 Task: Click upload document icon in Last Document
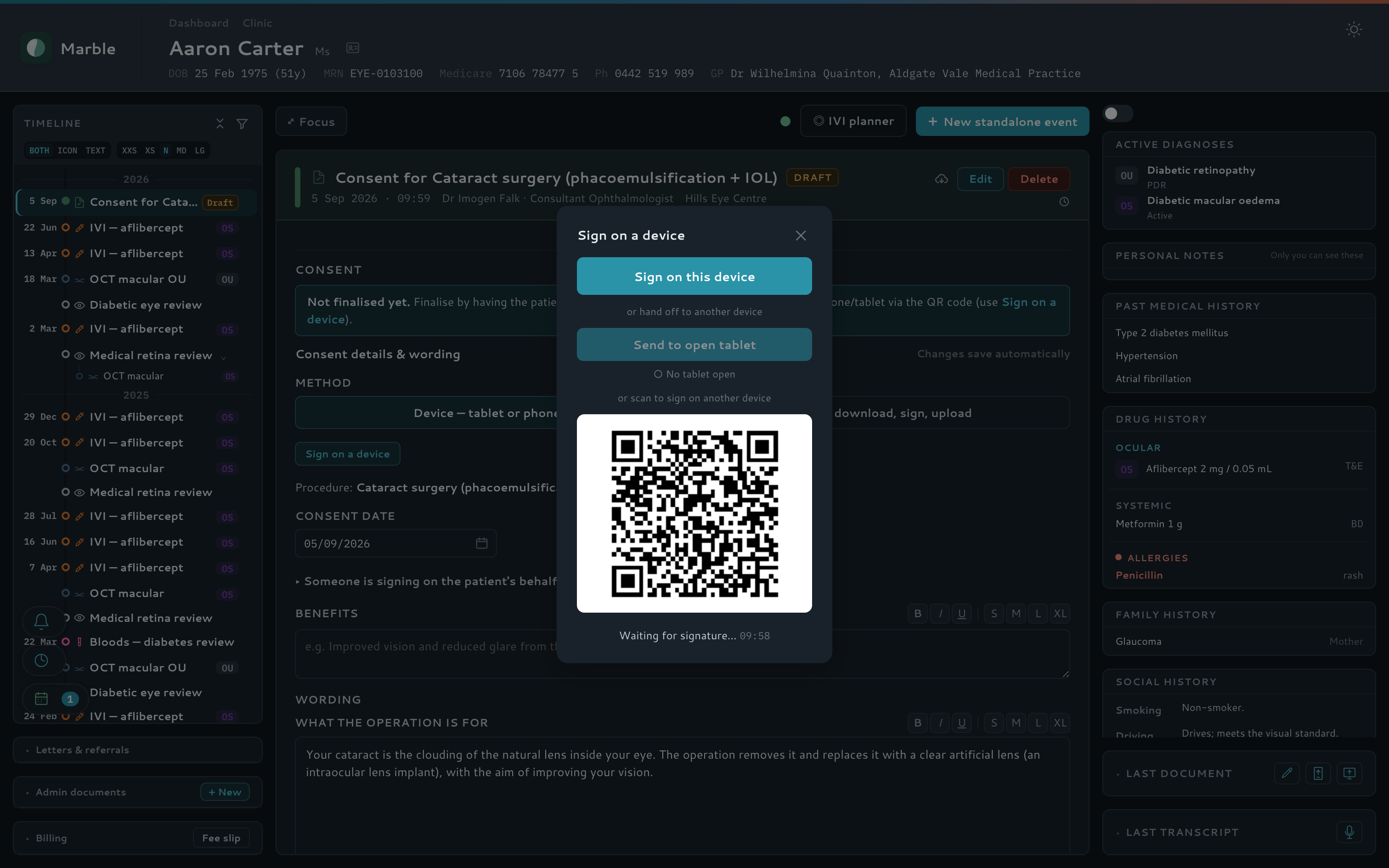click(x=1318, y=773)
